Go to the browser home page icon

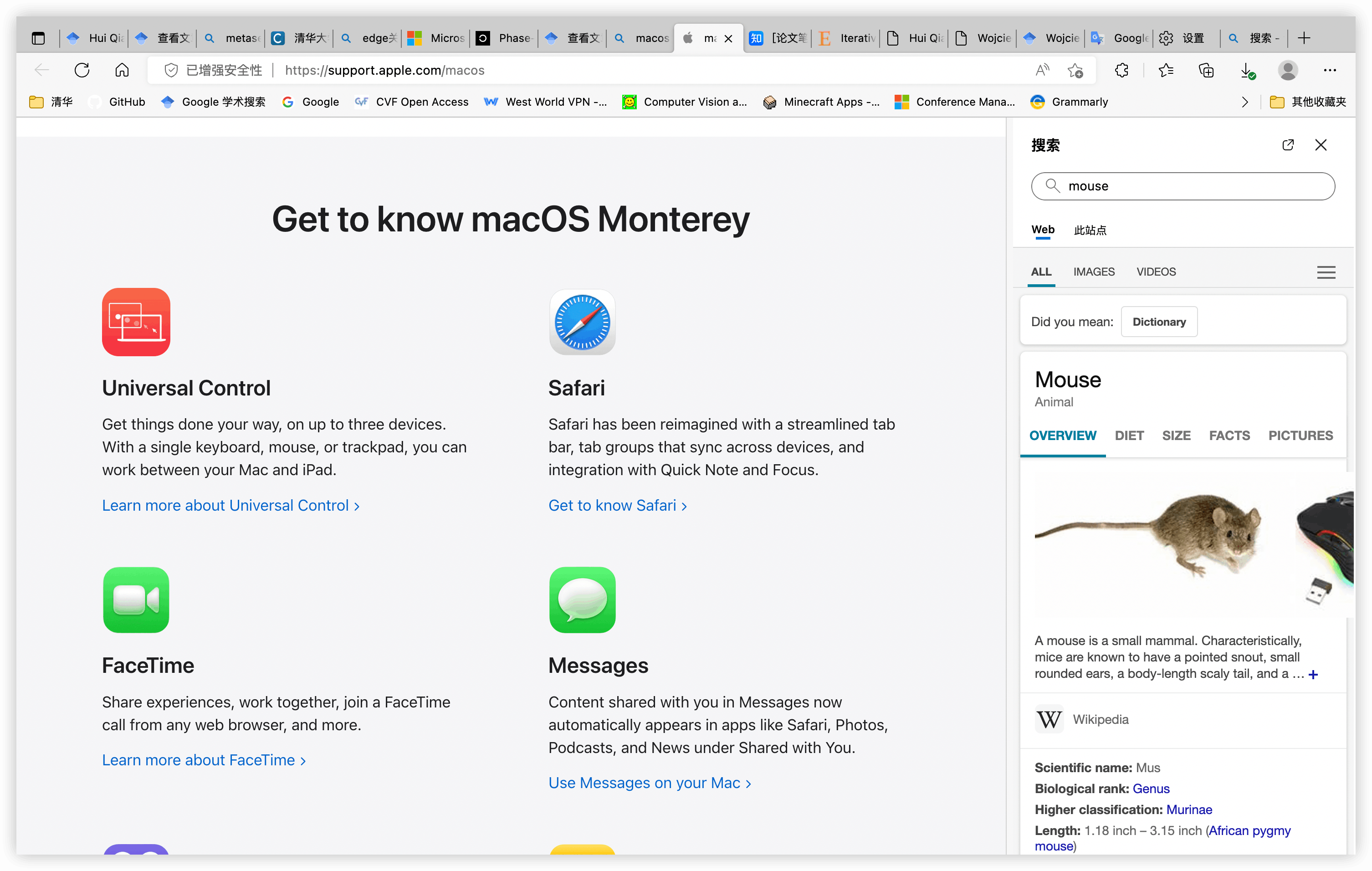point(122,70)
